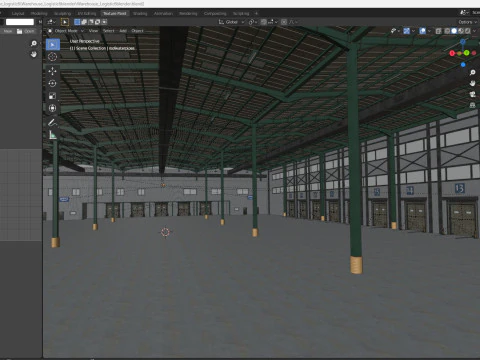Open selectability and visibility dropdown
The height and width of the screenshot is (360, 480).
394,31
